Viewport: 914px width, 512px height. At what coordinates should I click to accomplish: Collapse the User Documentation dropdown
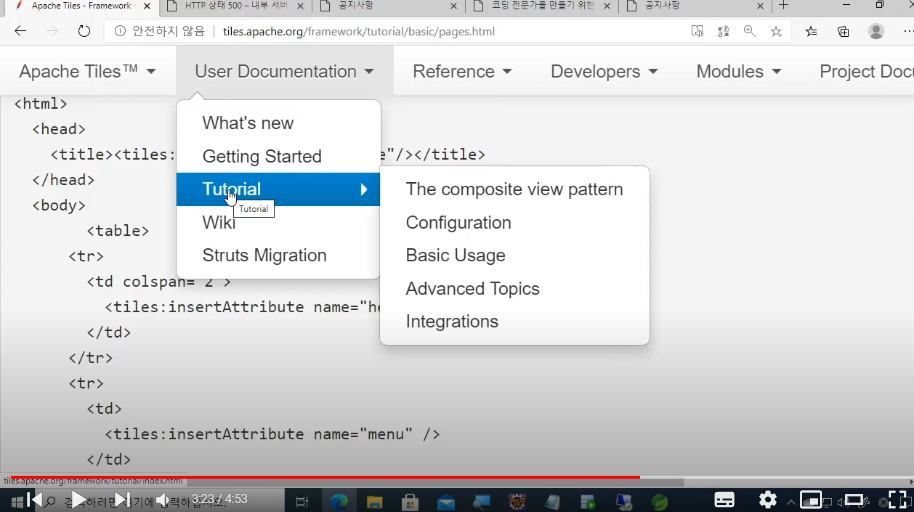click(x=284, y=71)
